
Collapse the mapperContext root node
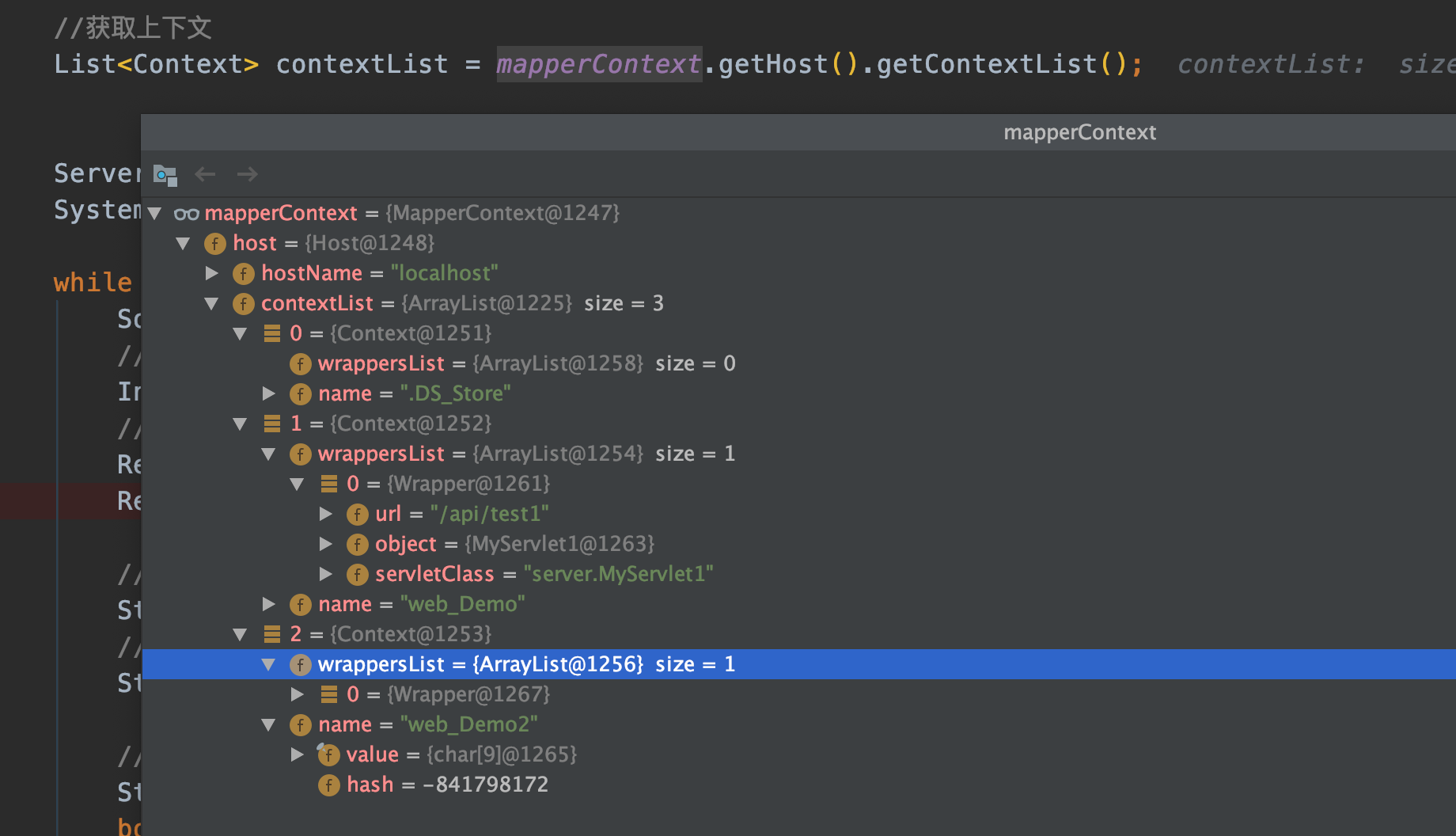[155, 213]
